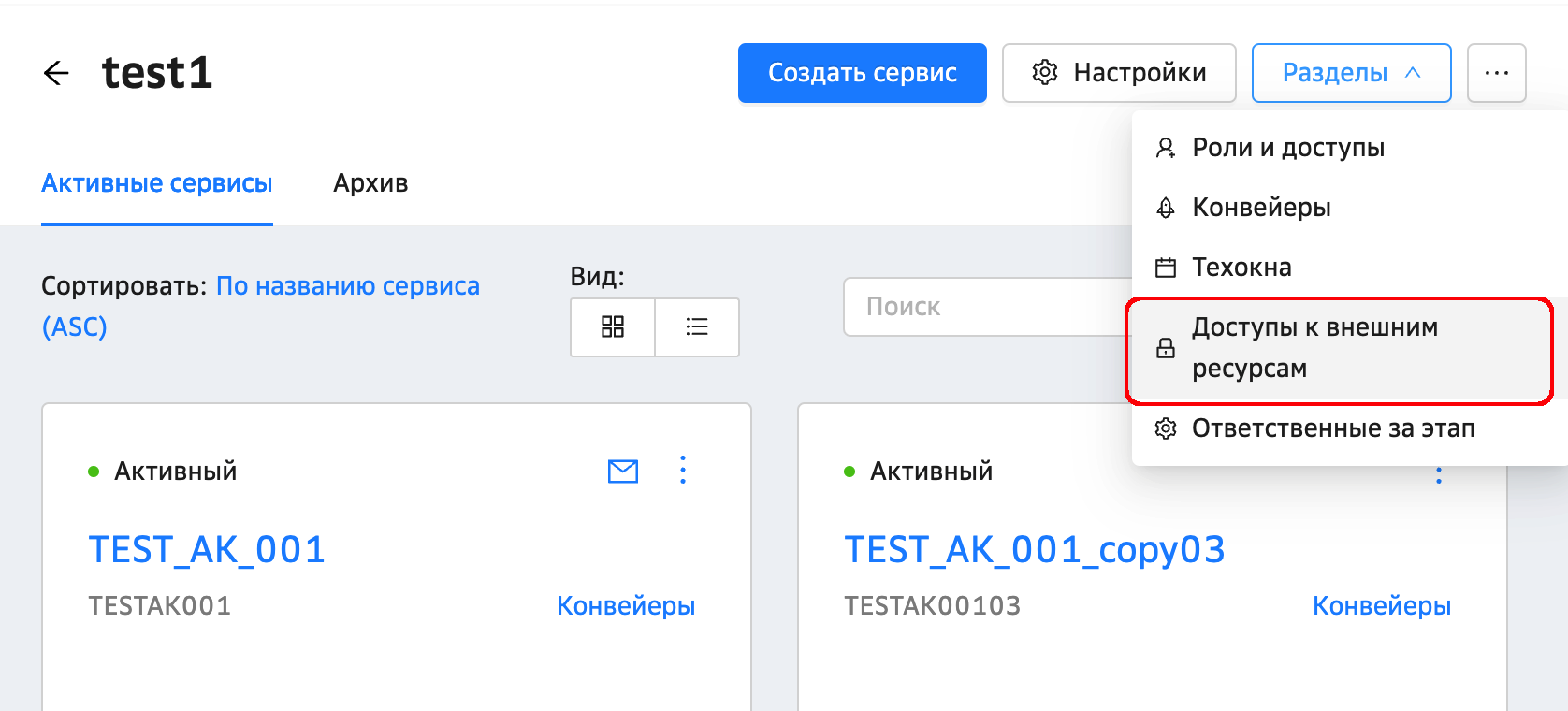Open Настройки with the gear icon

pos(1119,73)
